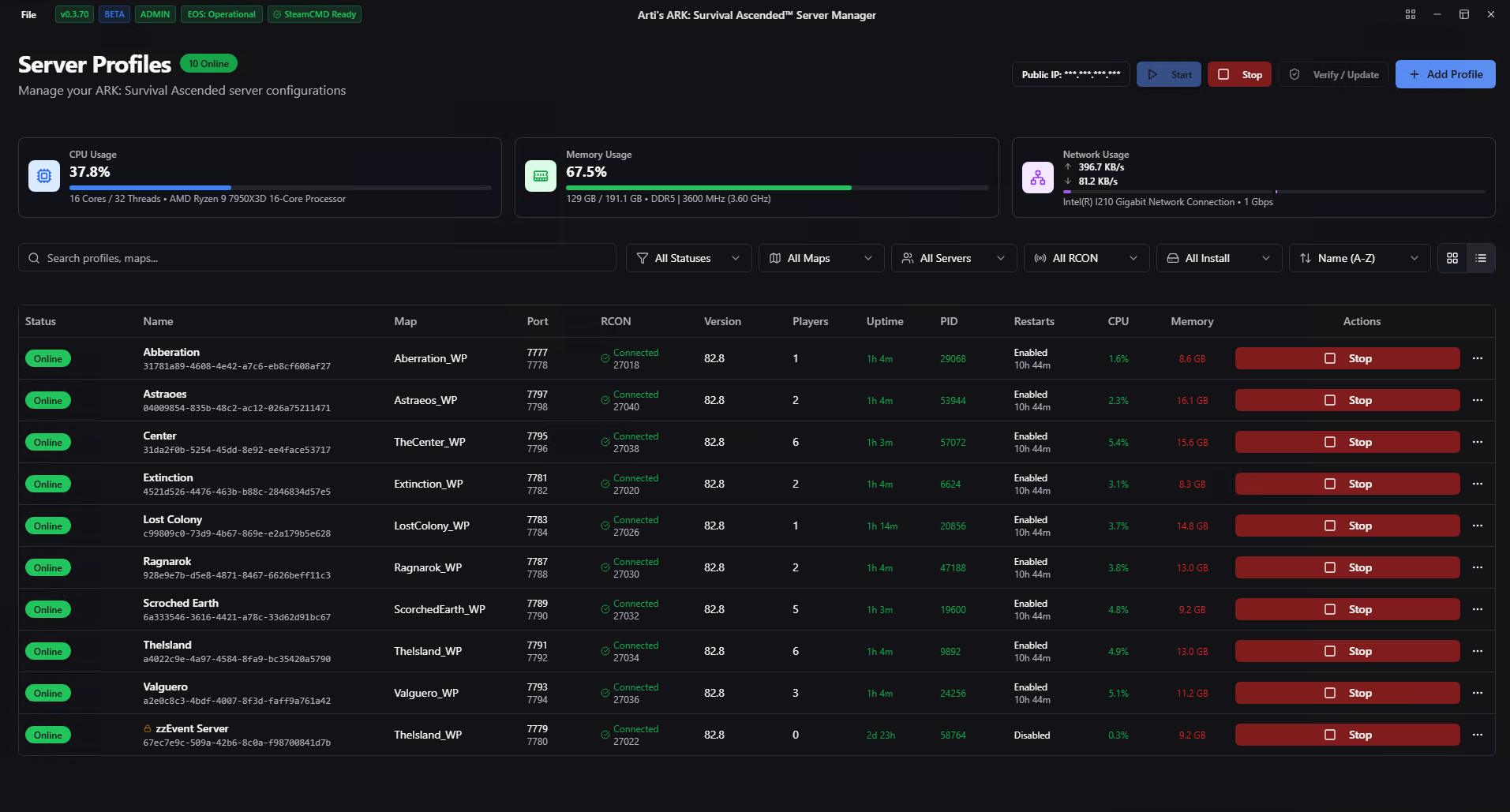Screen dimensions: 1510x812
Task: Open the File menu
Action: tap(28, 14)
